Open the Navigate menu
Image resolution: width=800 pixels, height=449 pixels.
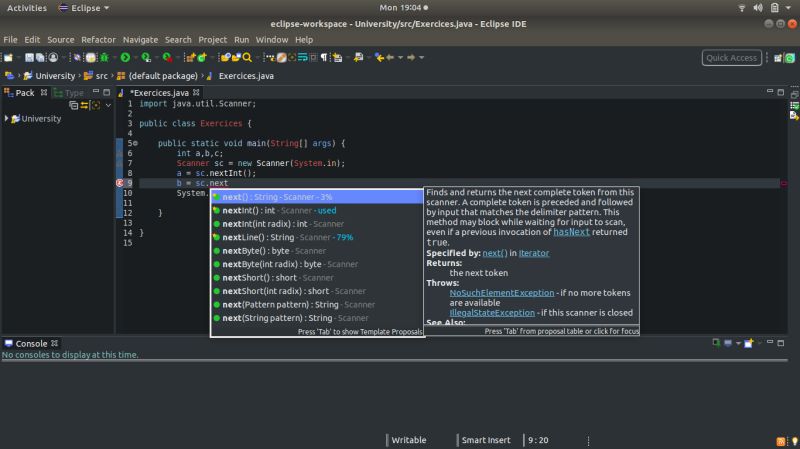[x=140, y=39]
